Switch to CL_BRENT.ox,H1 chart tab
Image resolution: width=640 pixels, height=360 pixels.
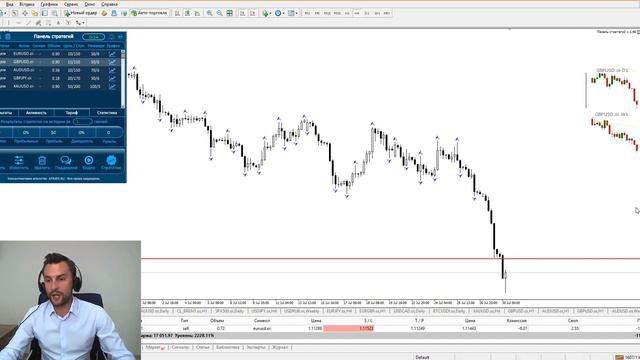click(x=192, y=311)
